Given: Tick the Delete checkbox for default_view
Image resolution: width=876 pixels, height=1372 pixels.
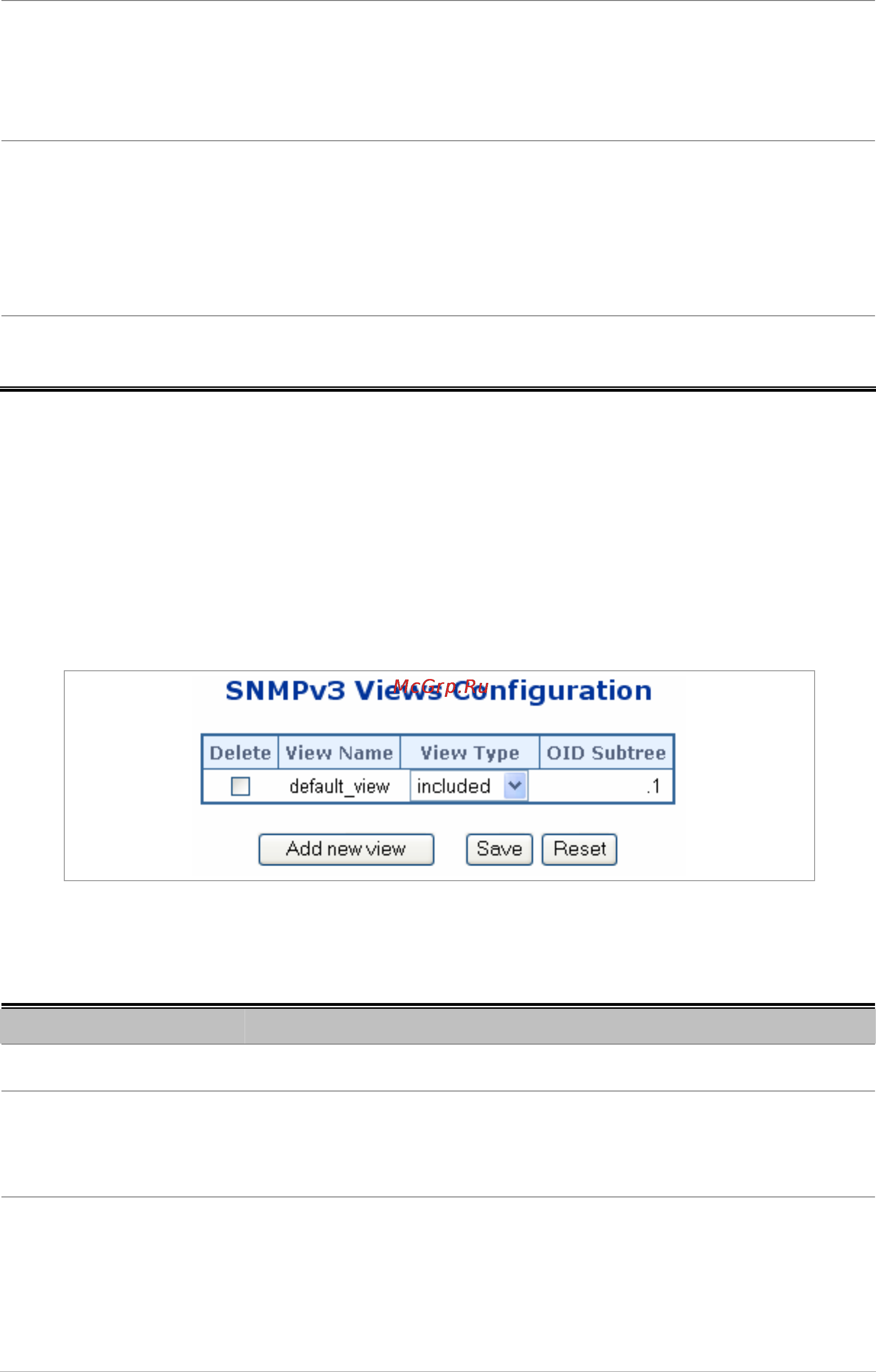Looking at the screenshot, I should point(240,786).
